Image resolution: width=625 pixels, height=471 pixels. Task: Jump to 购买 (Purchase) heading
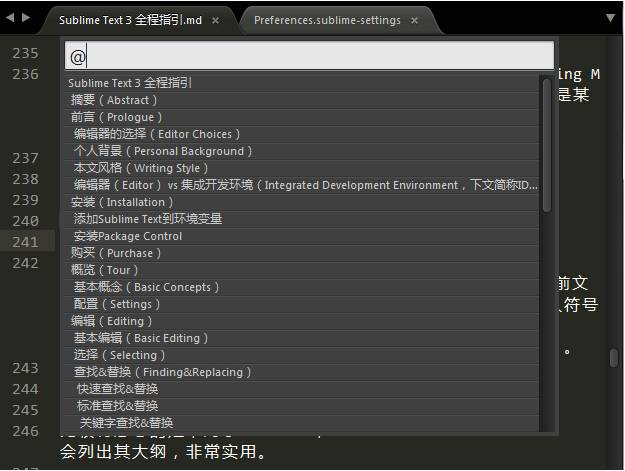(301, 253)
